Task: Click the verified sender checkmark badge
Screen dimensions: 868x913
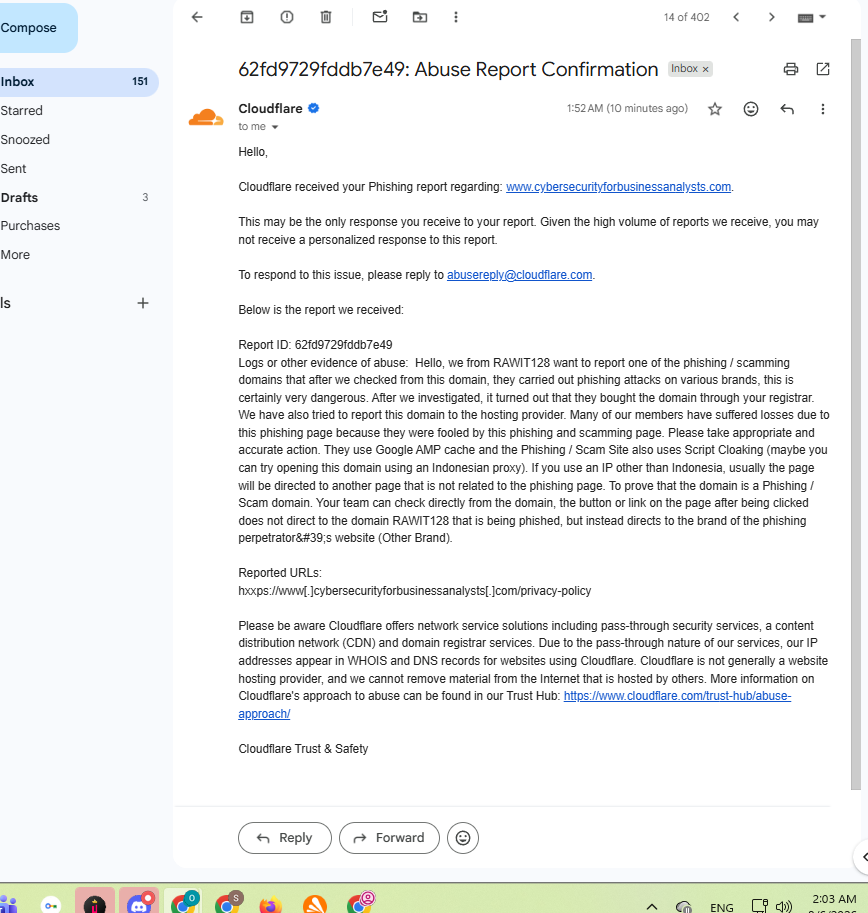Action: 313,108
